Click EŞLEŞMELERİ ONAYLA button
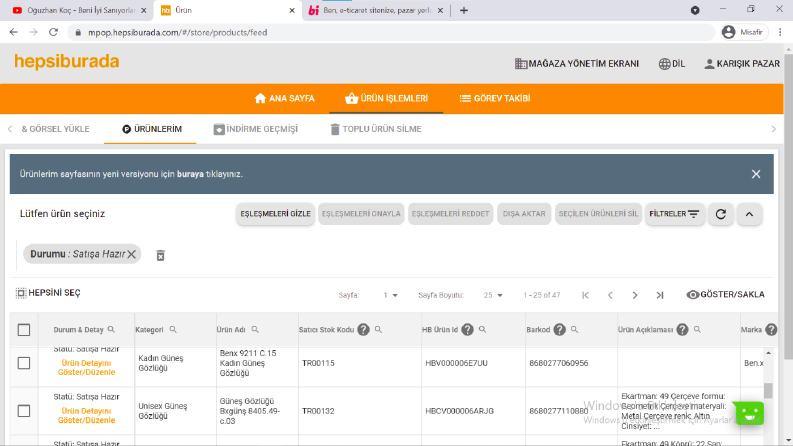The width and height of the screenshot is (793, 446). click(361, 214)
